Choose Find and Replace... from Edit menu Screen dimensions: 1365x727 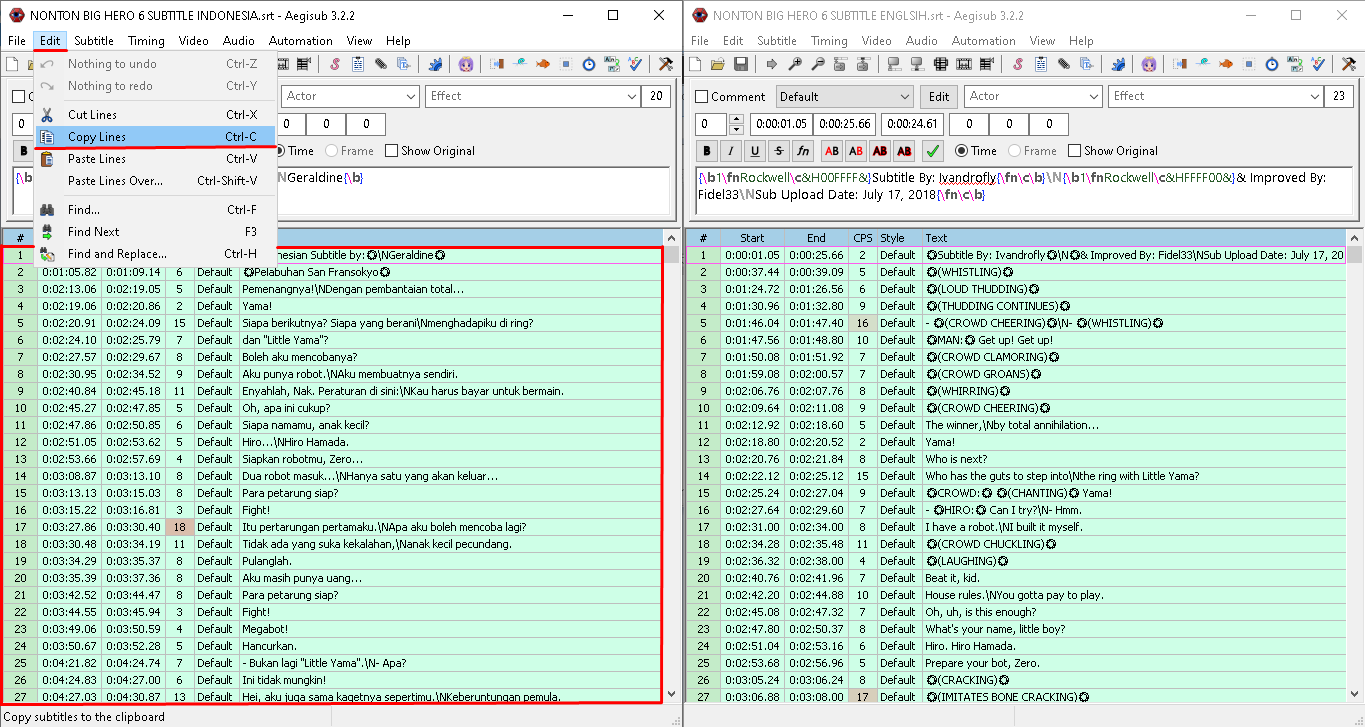pyautogui.click(x=155, y=254)
